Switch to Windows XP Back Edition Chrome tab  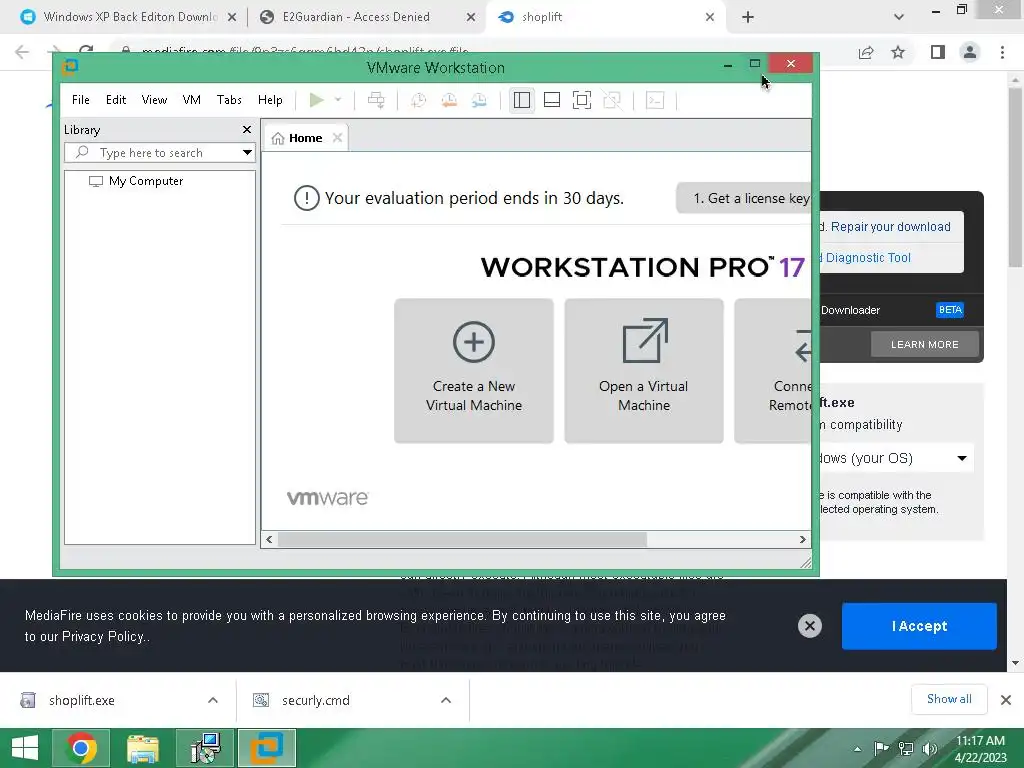click(129, 17)
